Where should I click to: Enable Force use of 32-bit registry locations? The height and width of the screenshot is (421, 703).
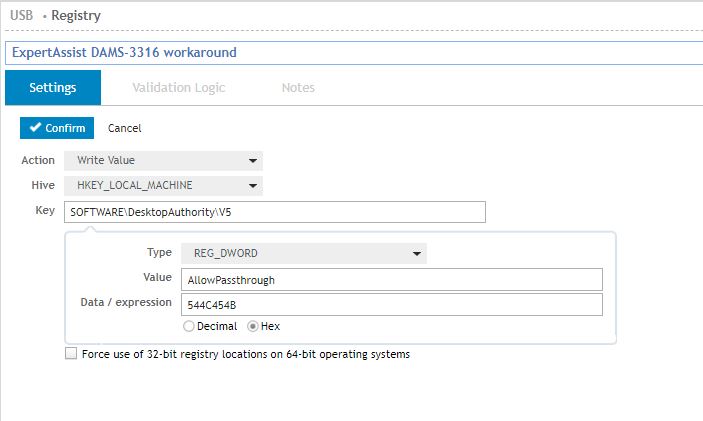tap(70, 354)
